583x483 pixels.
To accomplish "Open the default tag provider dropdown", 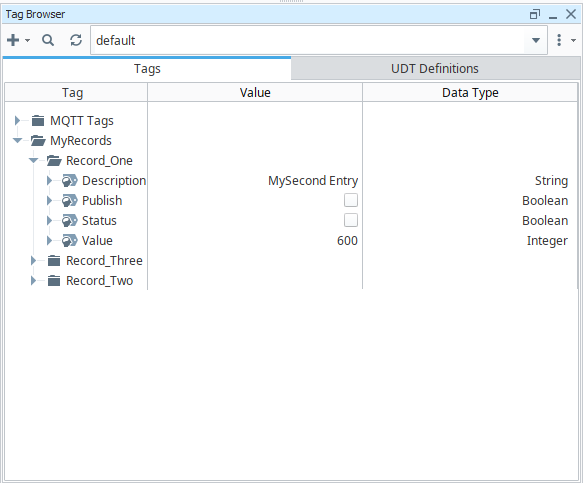I will point(535,40).
